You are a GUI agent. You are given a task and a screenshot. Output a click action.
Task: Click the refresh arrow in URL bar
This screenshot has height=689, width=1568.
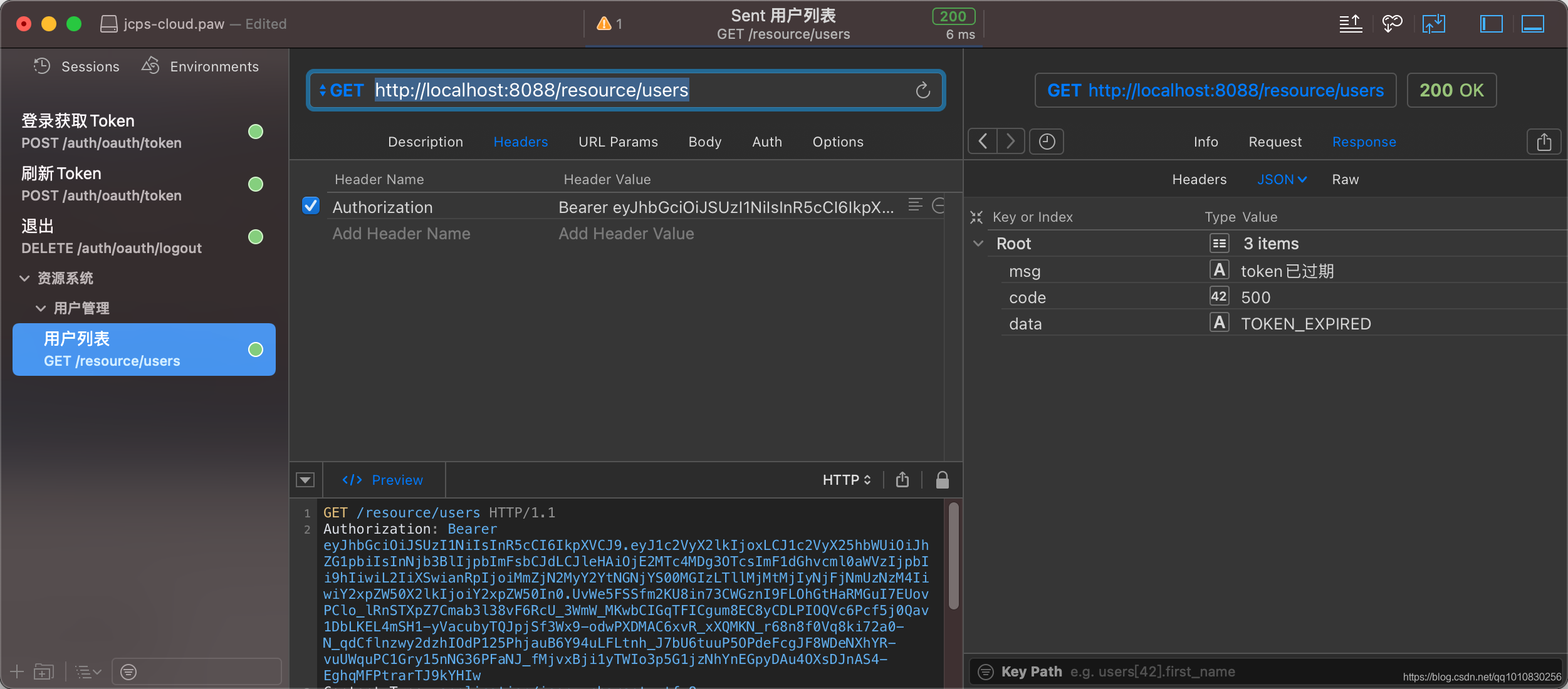coord(923,91)
